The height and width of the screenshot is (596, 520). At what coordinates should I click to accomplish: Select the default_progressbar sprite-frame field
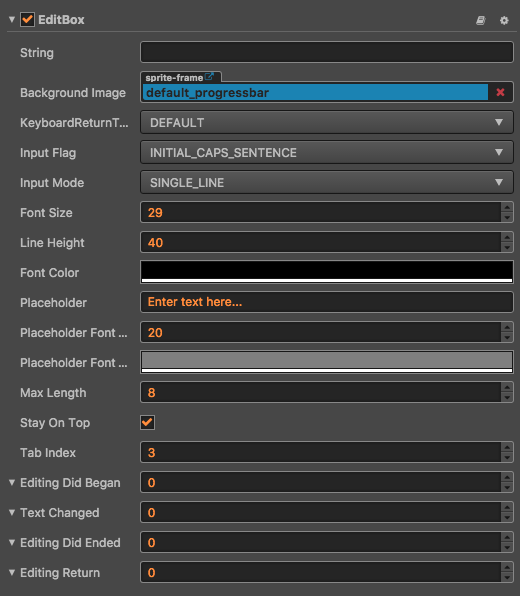pyautogui.click(x=315, y=92)
